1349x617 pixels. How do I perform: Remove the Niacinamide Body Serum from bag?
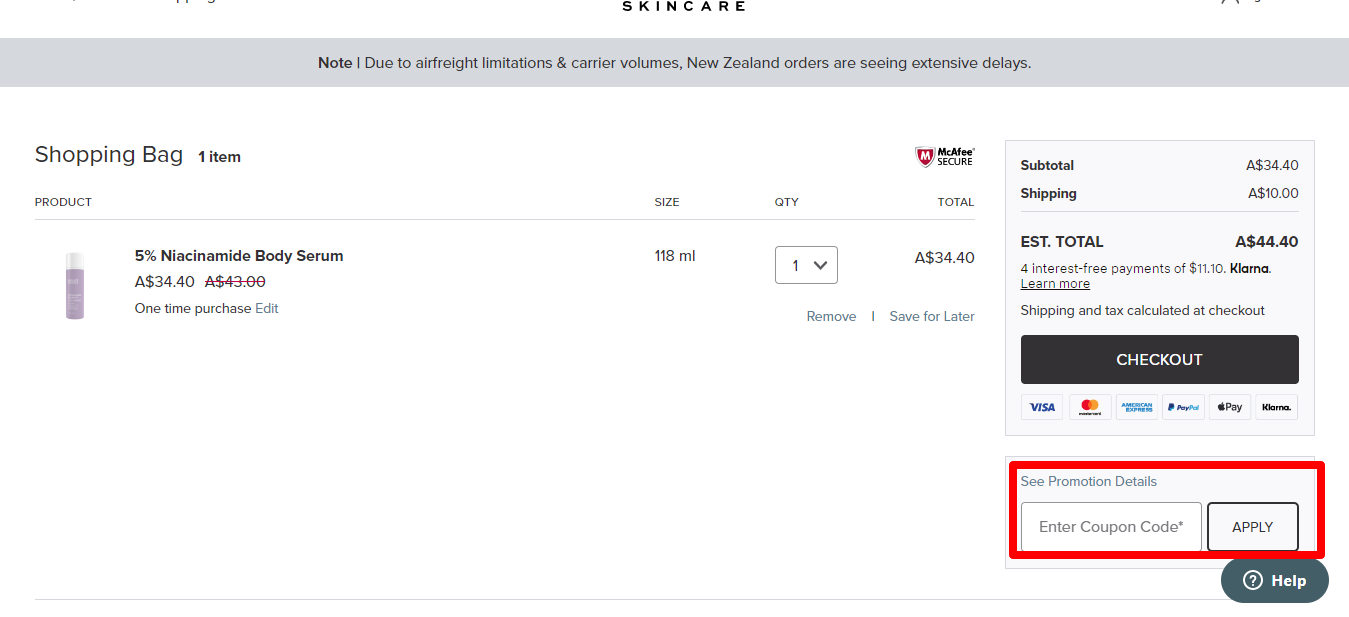click(831, 316)
